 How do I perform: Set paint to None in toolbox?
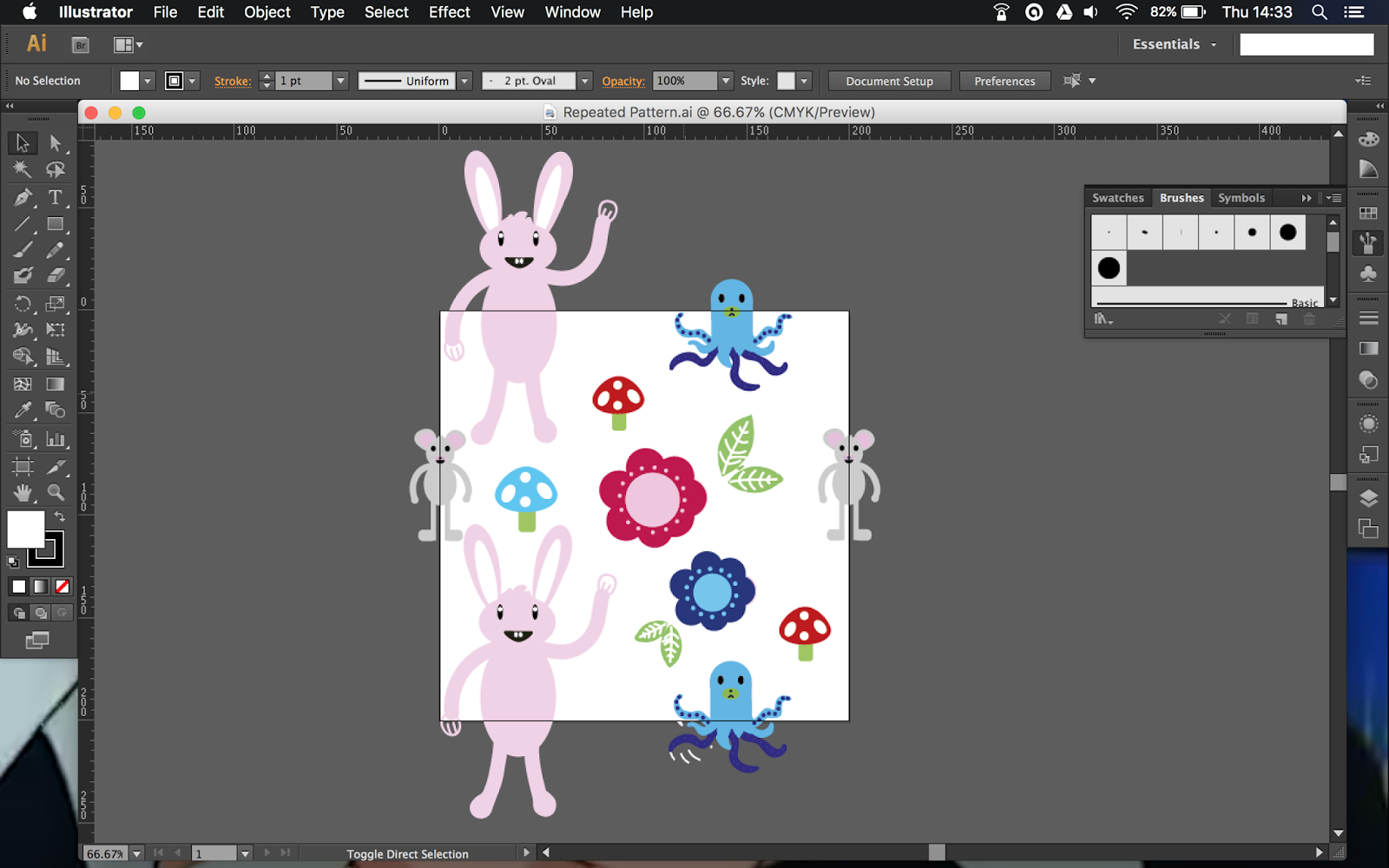click(63, 587)
